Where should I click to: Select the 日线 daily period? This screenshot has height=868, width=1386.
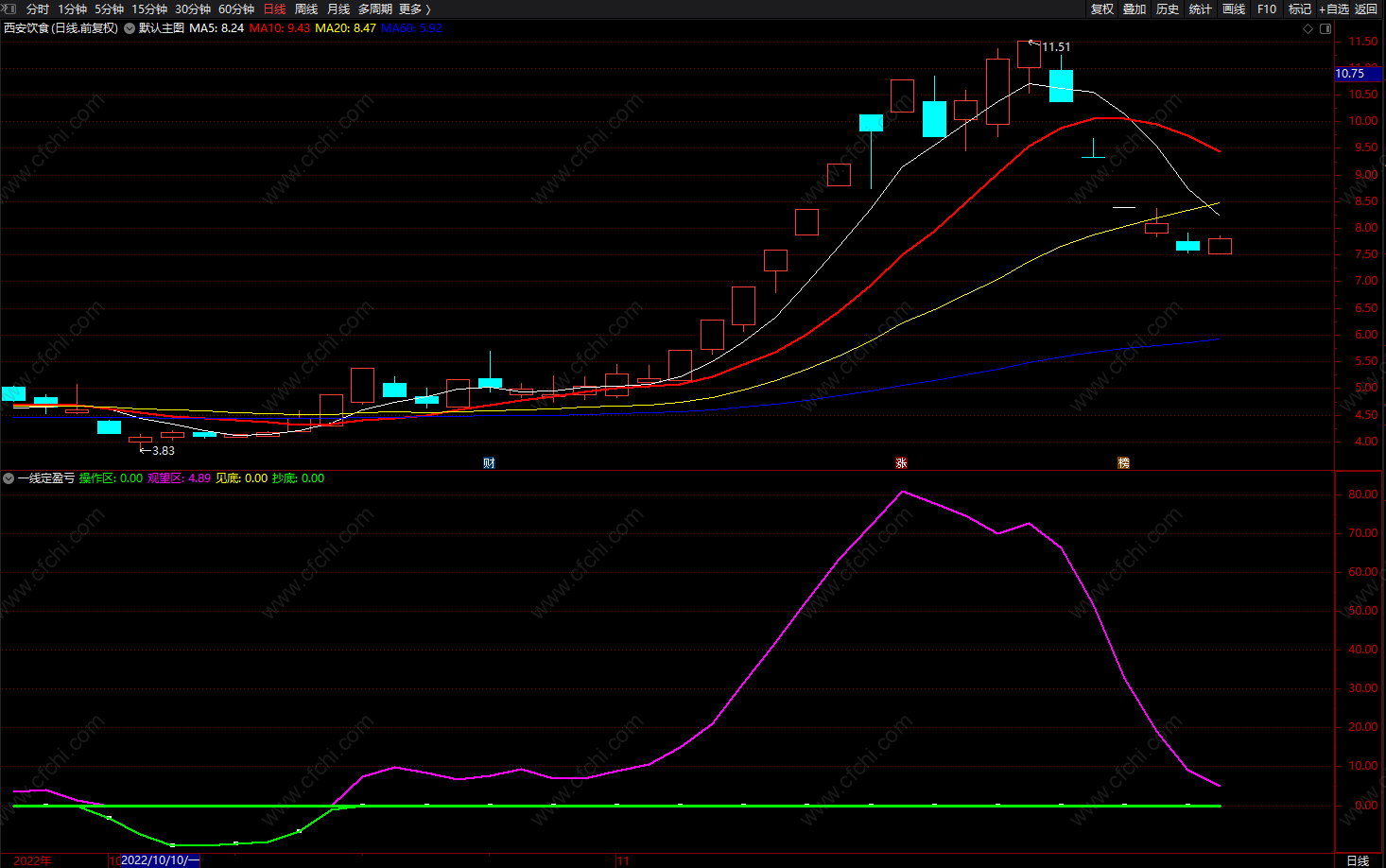click(274, 9)
